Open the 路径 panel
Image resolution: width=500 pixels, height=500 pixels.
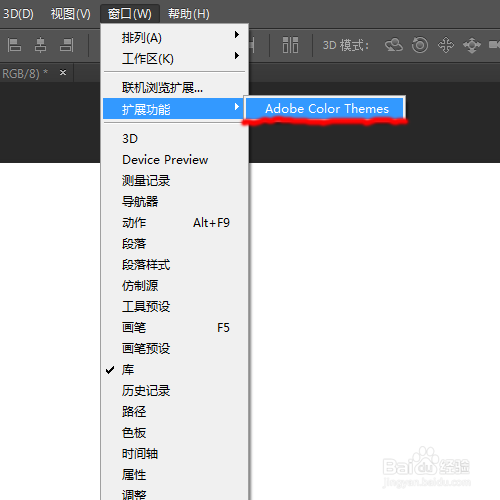[175, 412]
